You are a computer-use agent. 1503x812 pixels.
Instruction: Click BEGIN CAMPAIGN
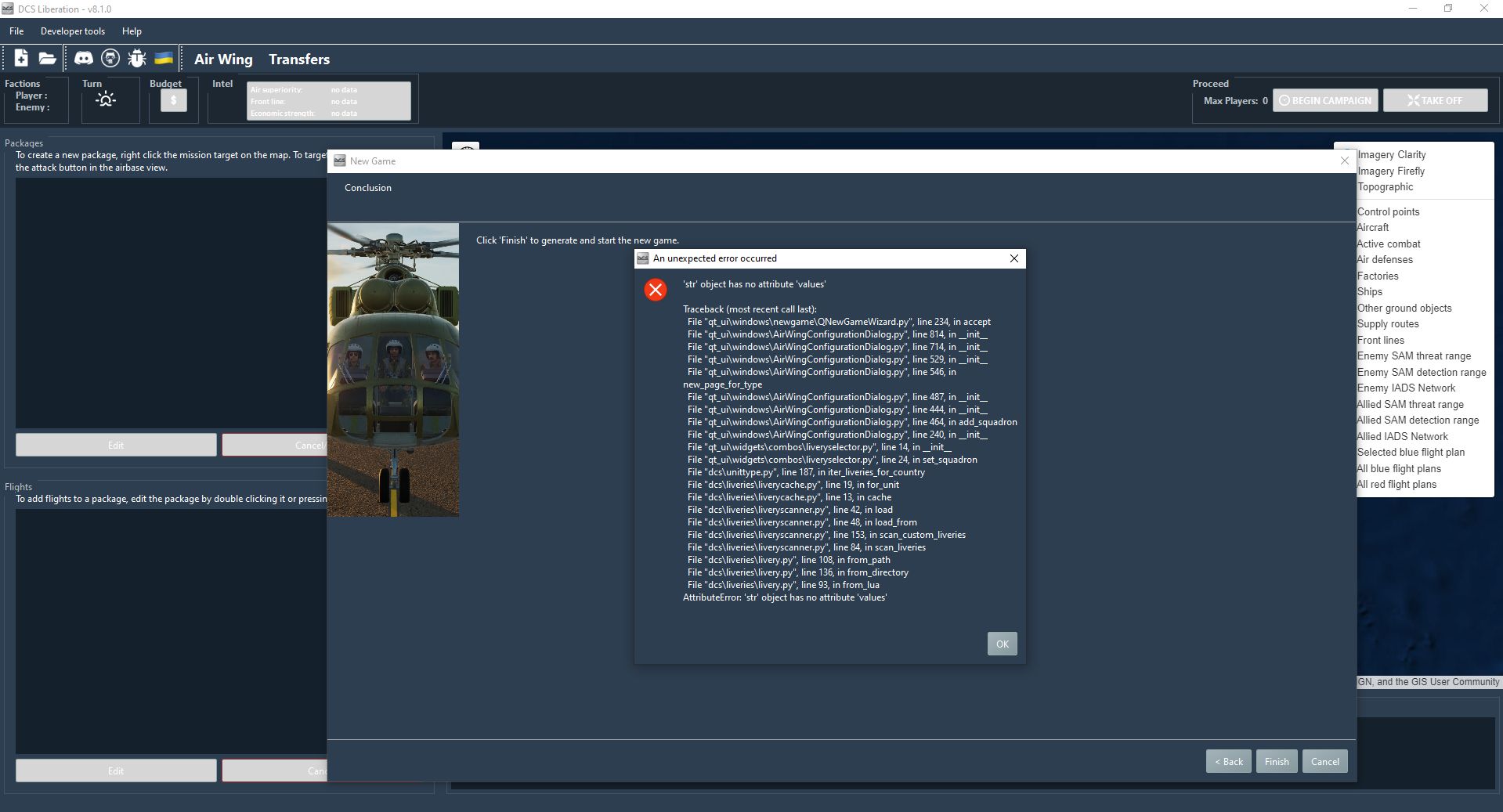click(1324, 99)
